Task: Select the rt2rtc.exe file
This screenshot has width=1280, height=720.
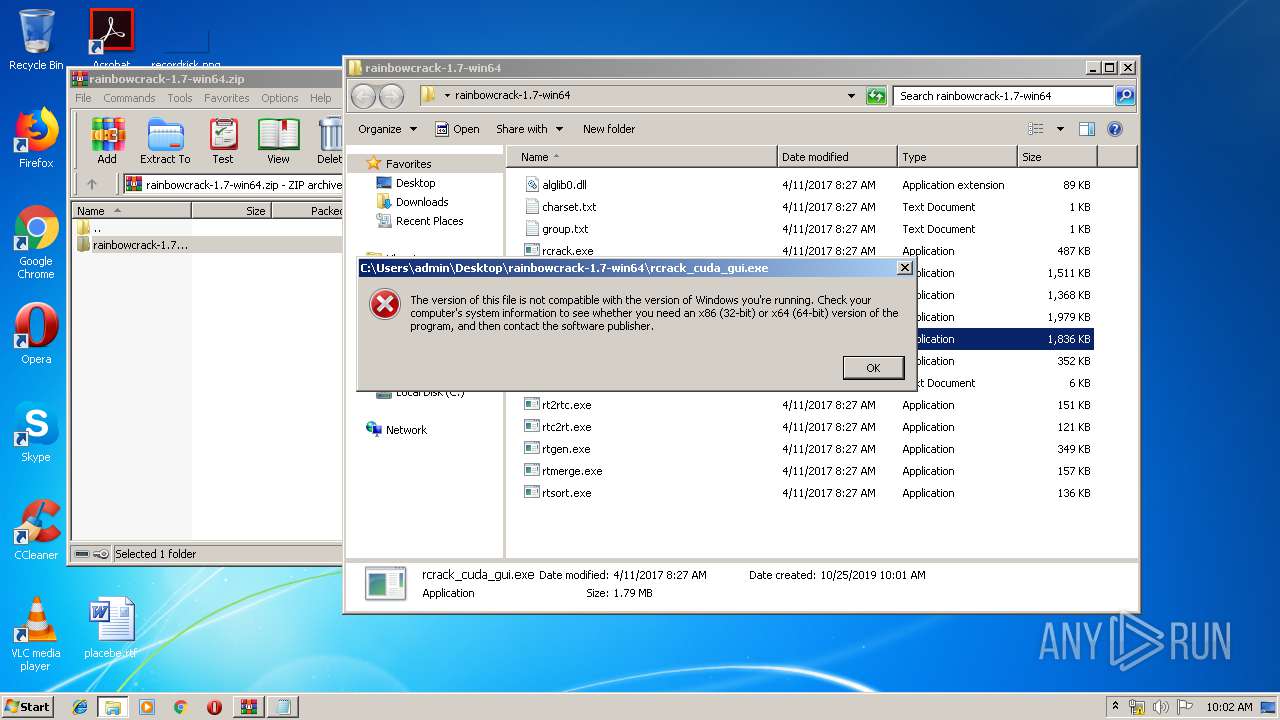Action: [566, 405]
